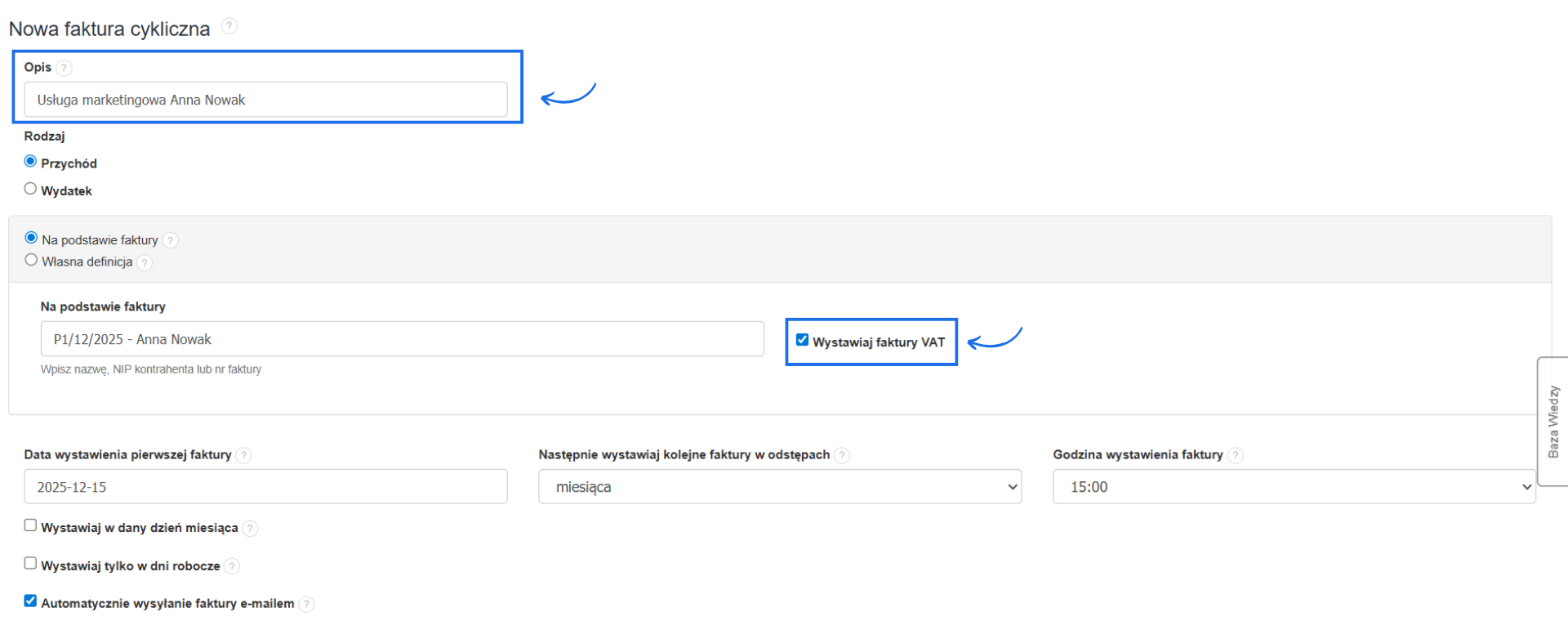Click the Opis description text field

(265, 100)
